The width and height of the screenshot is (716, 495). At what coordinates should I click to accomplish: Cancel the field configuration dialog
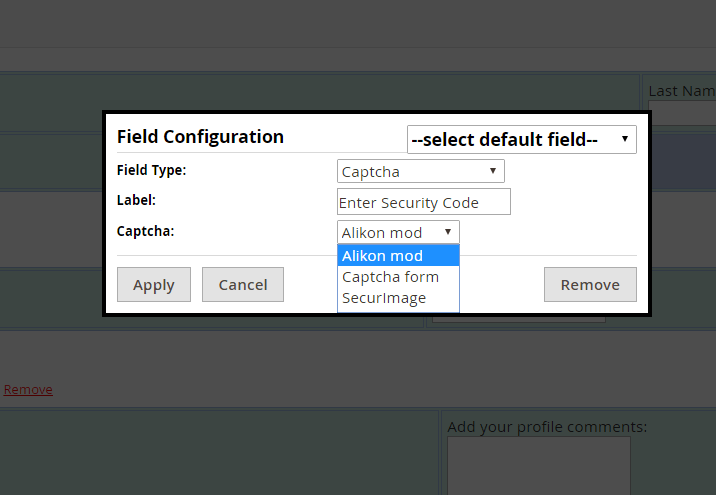coord(243,284)
